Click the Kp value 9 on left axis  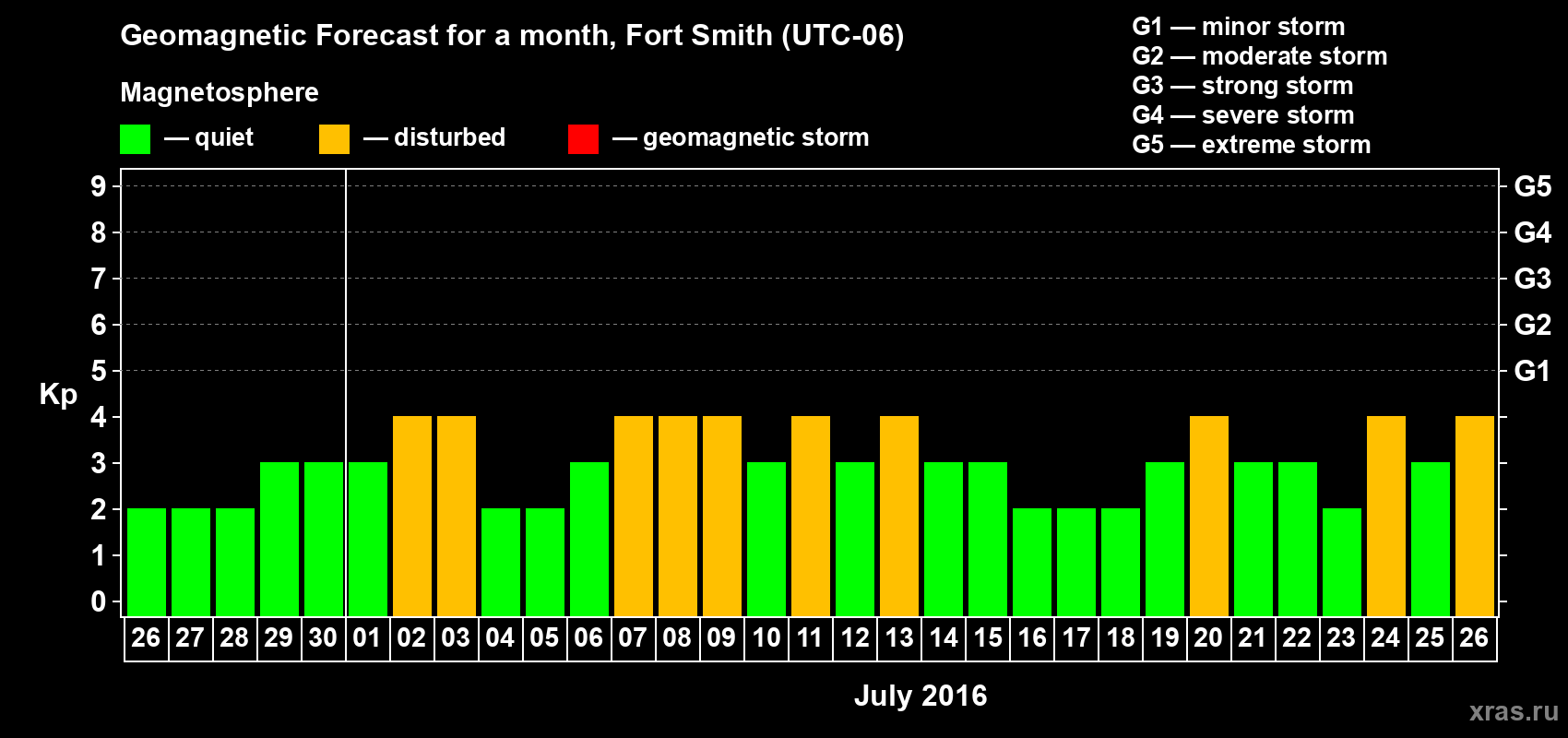[x=99, y=186]
